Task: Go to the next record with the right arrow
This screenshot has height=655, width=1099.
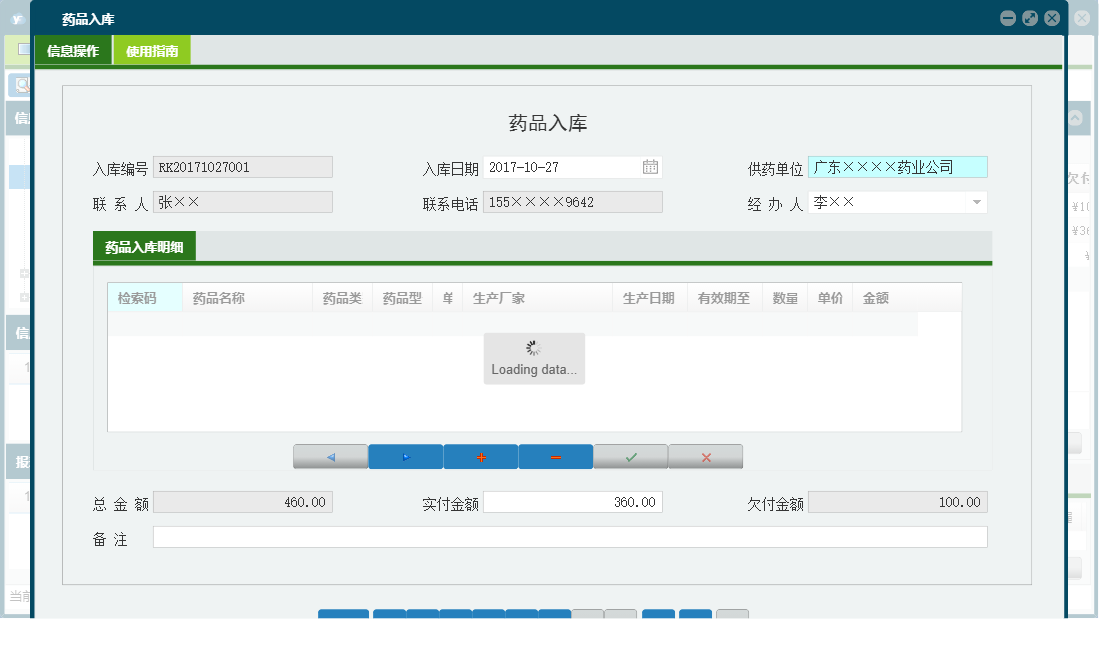Action: (x=406, y=456)
